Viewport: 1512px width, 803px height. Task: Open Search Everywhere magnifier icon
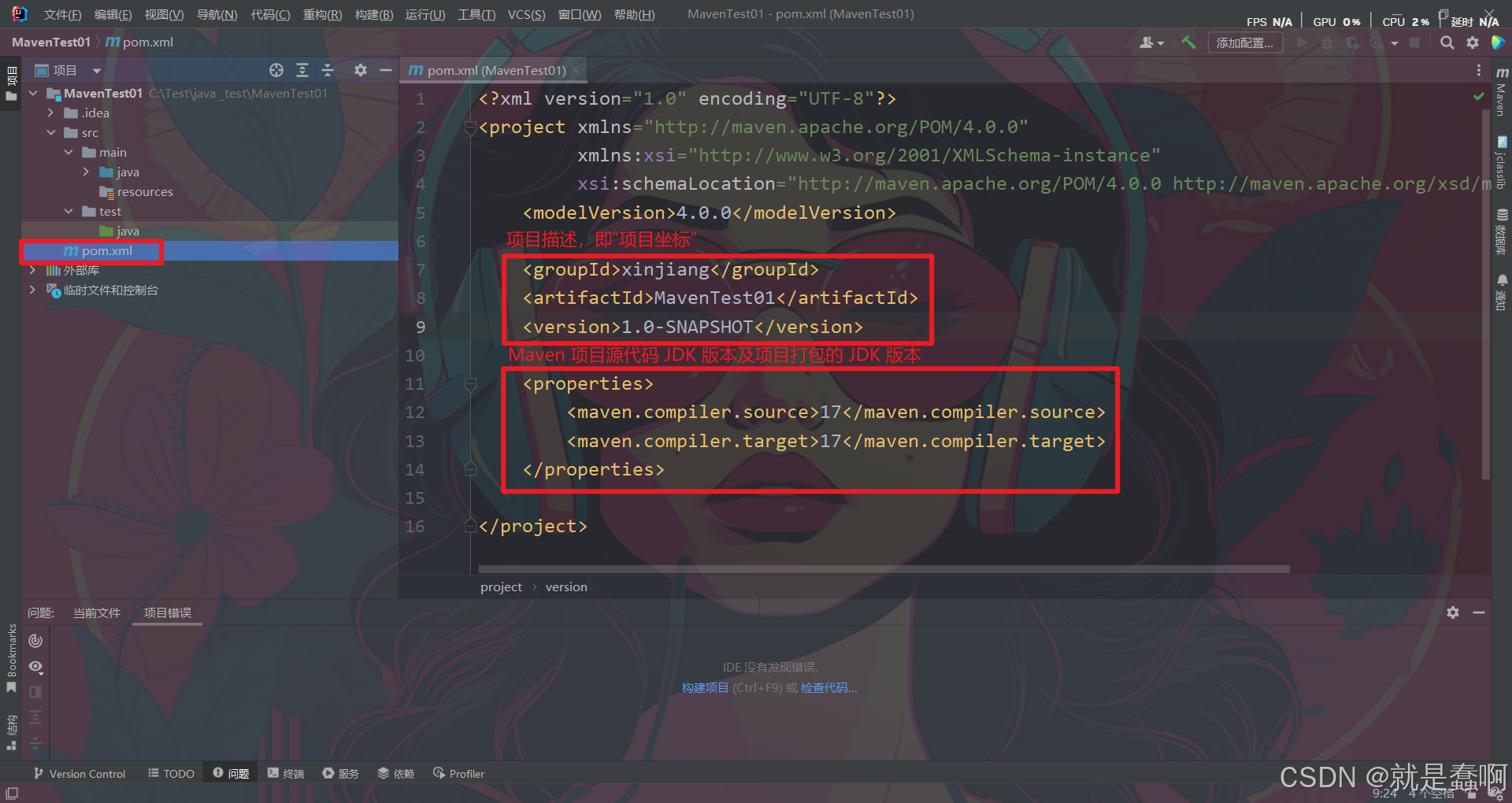coord(1447,43)
